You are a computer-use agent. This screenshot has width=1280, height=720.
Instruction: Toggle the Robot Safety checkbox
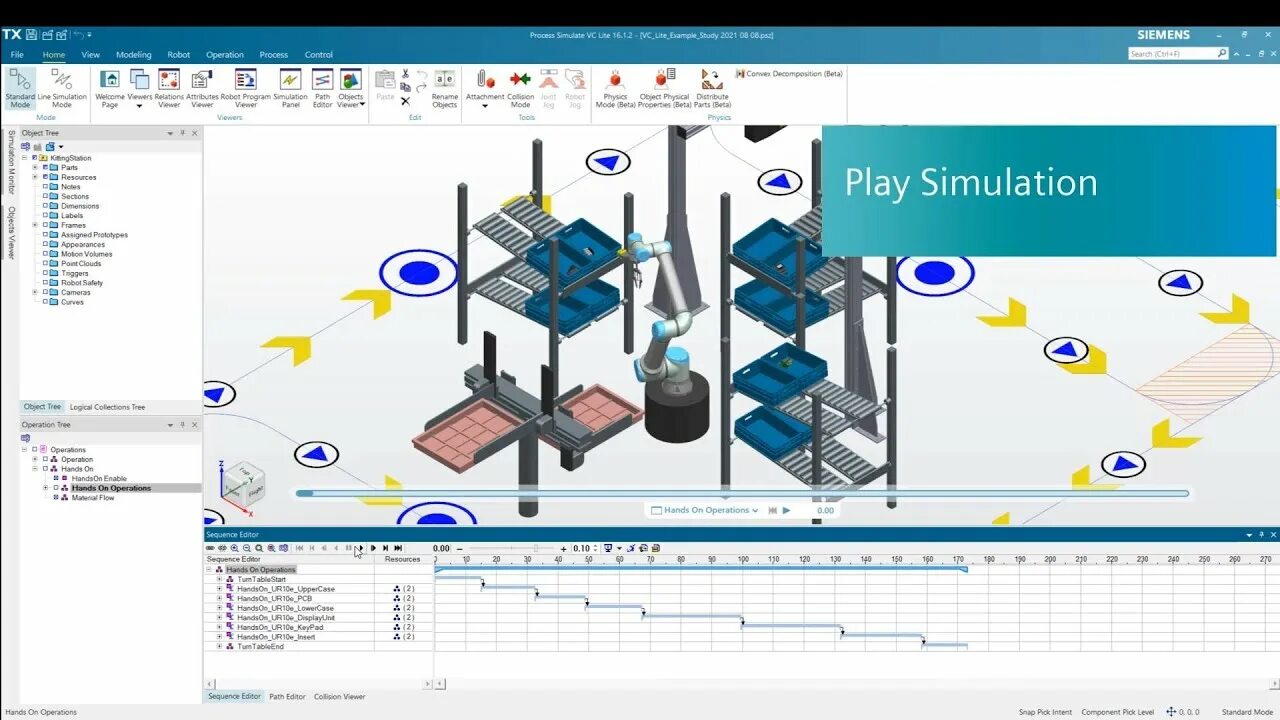tap(46, 283)
